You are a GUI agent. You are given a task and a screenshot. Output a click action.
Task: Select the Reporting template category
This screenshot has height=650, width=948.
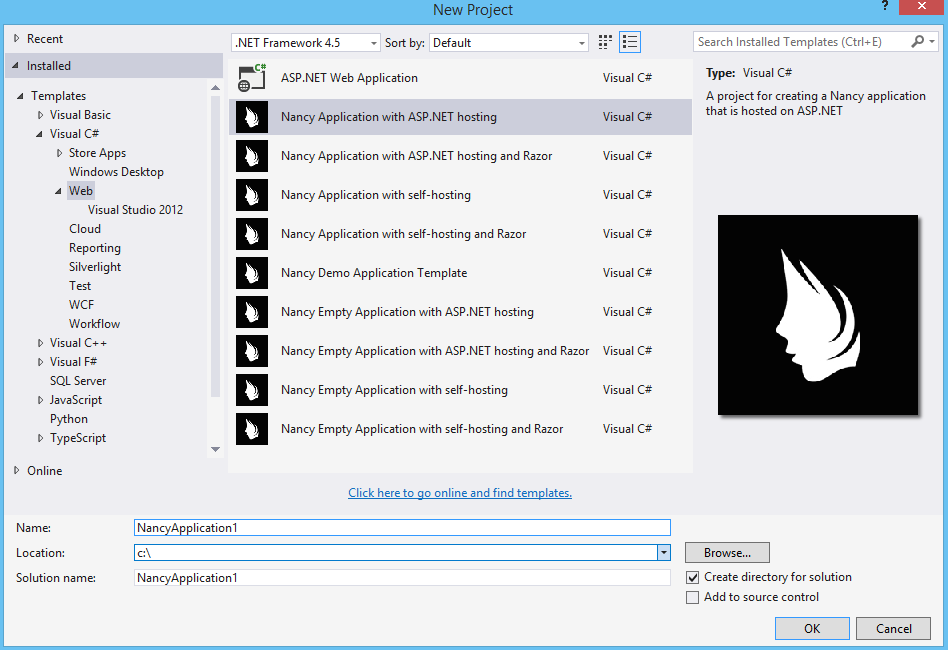(95, 248)
